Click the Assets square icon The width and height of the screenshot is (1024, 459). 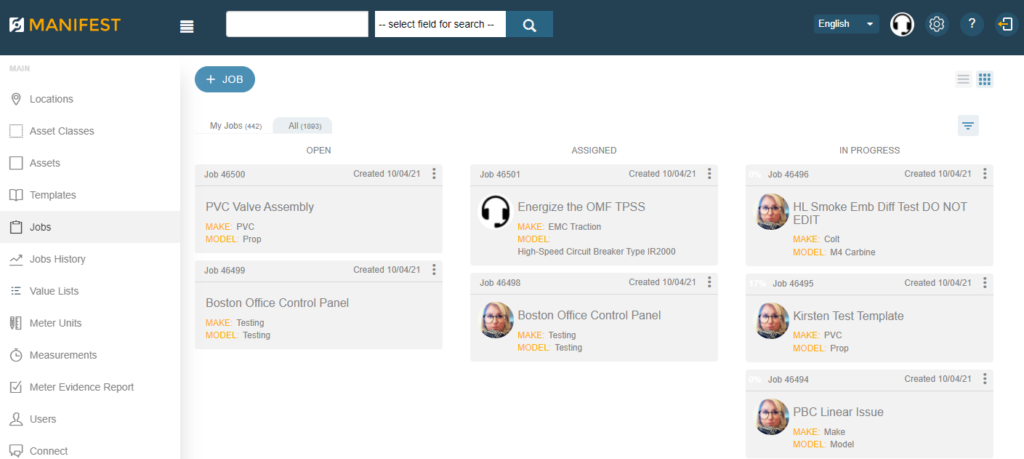click(16, 163)
